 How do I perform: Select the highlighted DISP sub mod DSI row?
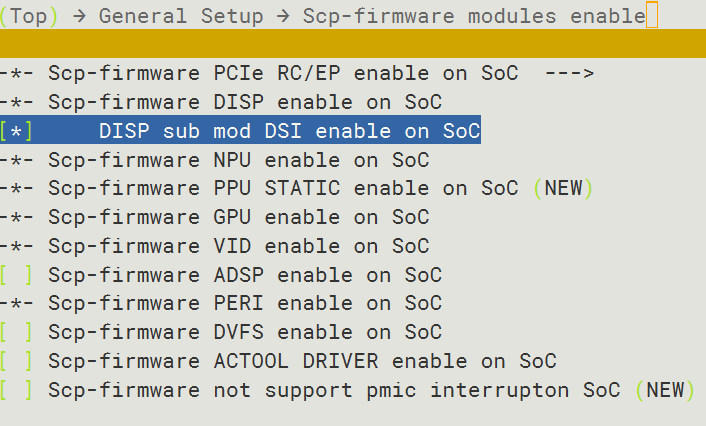[240, 130]
